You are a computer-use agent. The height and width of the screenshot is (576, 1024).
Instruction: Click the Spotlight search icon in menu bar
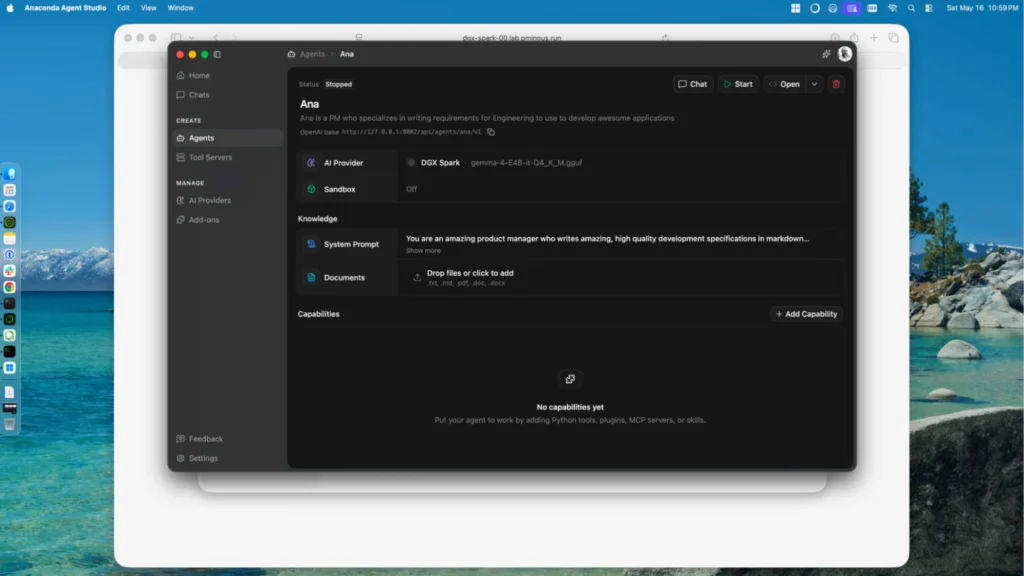pos(911,8)
